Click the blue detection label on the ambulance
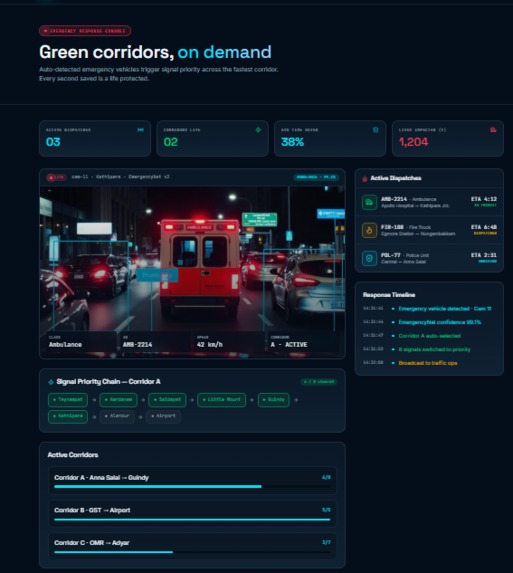Image resolution: width=513 pixels, height=573 pixels. (x=157, y=275)
